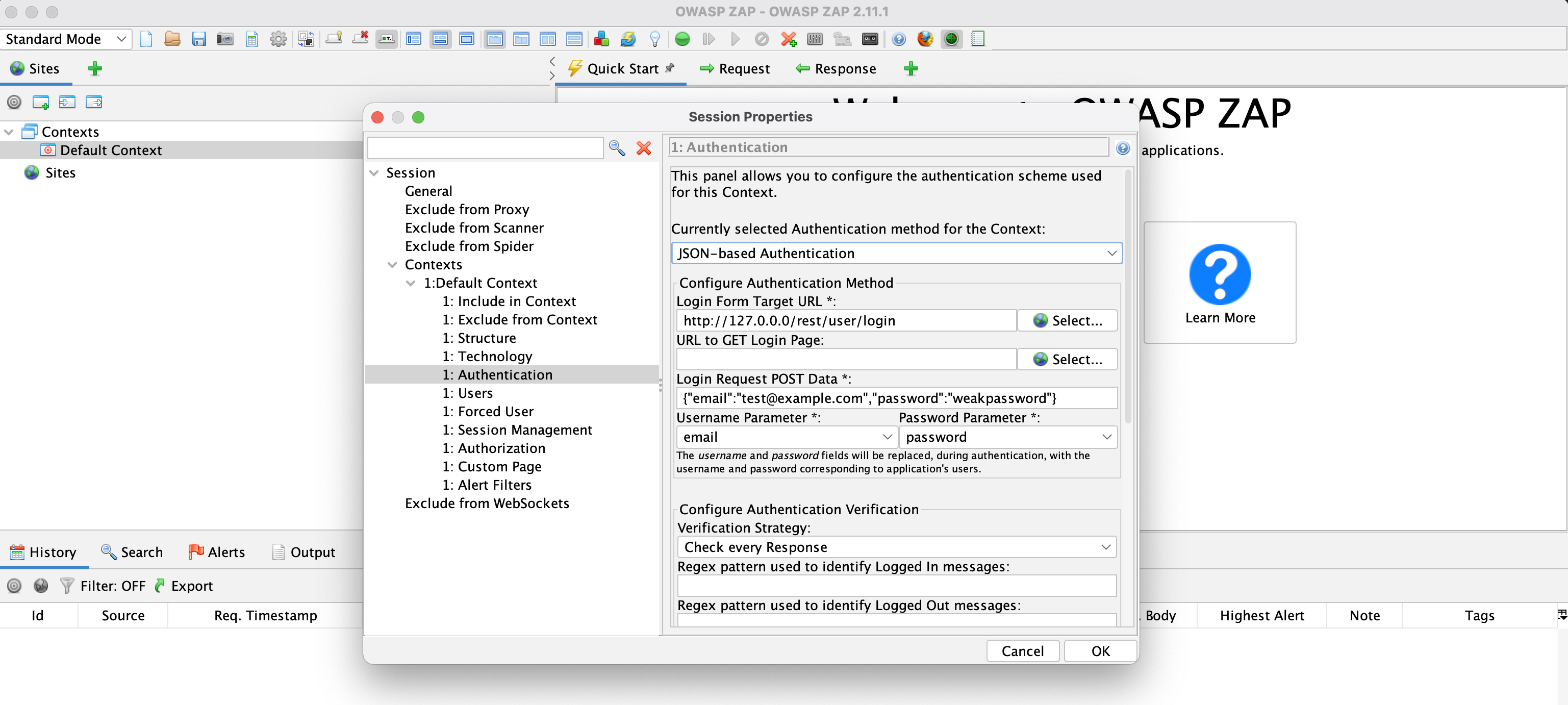Screen dimensions: 1568x705
Task: Select 1: Users in the tree
Action: [467, 393]
